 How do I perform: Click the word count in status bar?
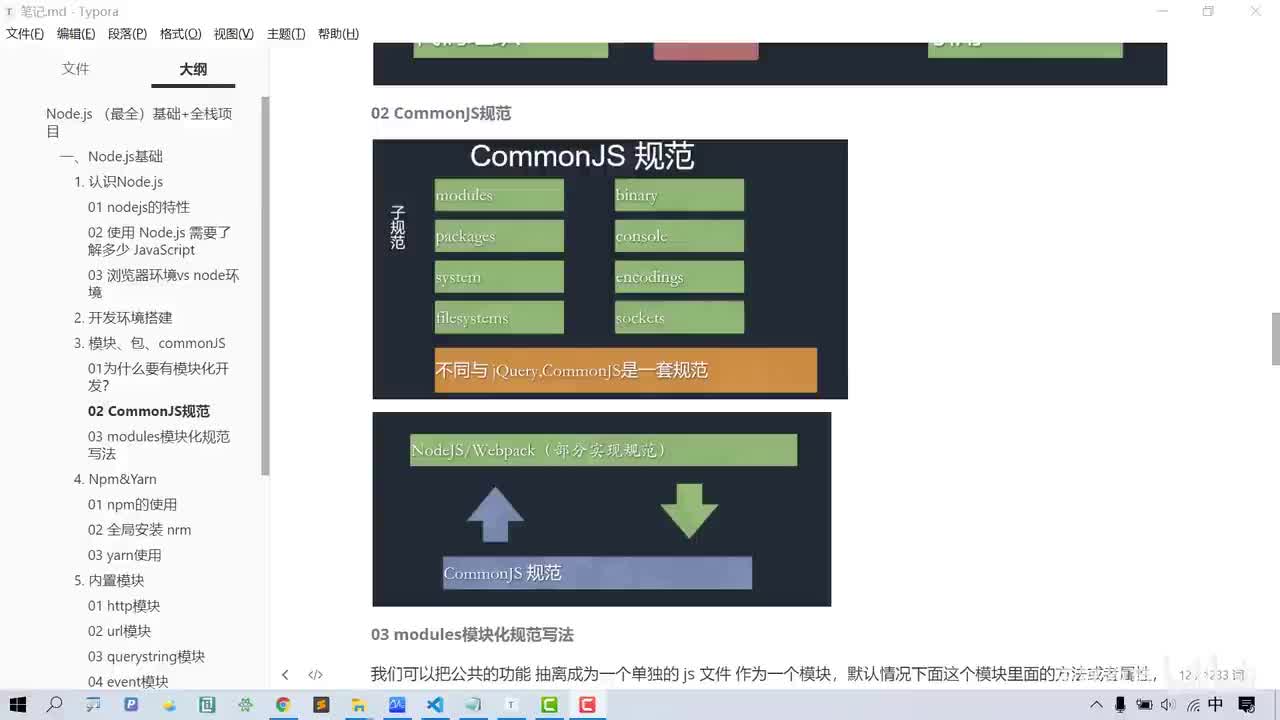(1212, 675)
